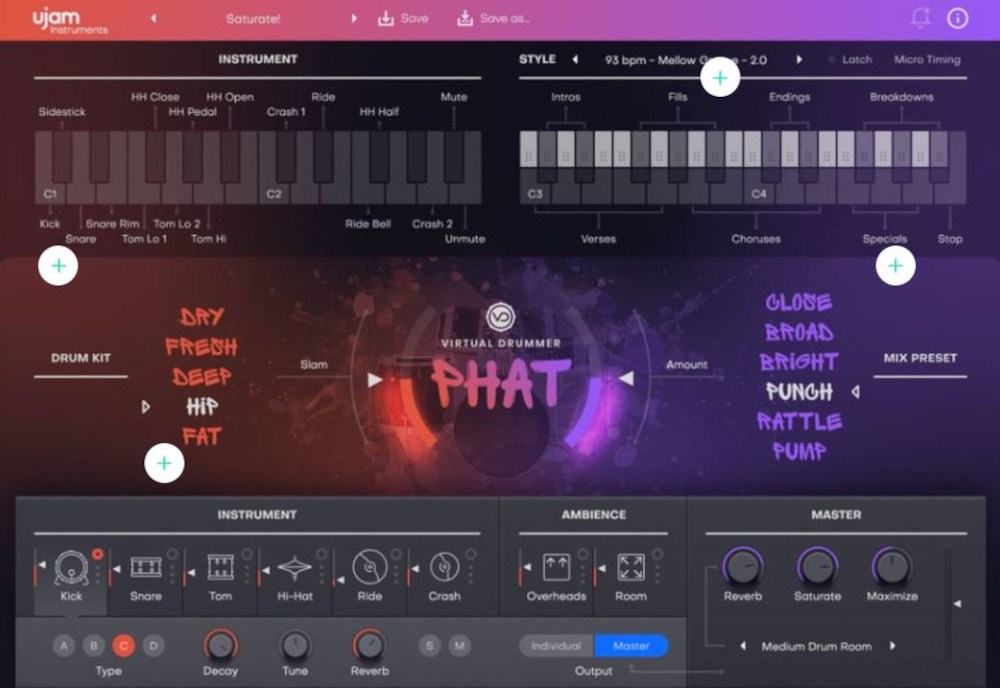
Task: Solo the channel with S button
Action: tap(429, 646)
